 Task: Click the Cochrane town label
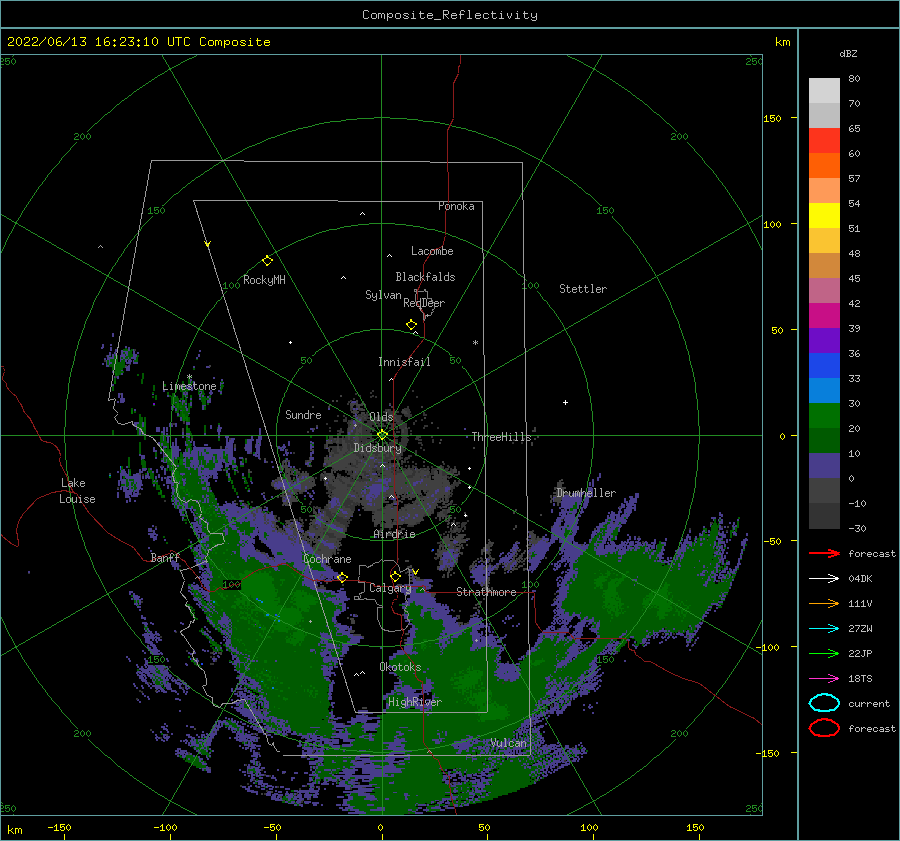(327, 559)
